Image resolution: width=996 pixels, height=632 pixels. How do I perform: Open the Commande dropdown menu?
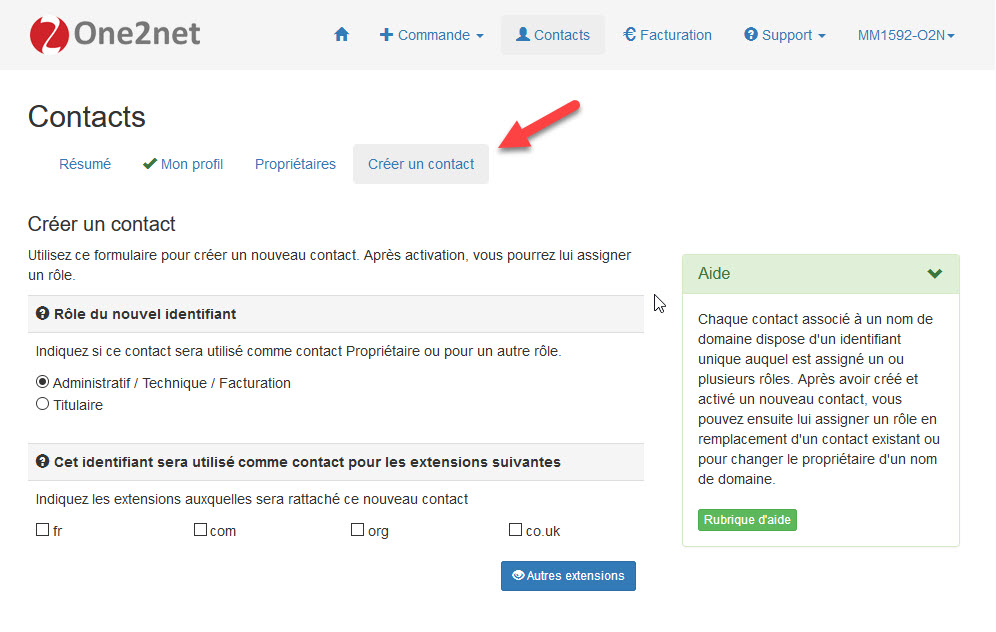pos(431,35)
